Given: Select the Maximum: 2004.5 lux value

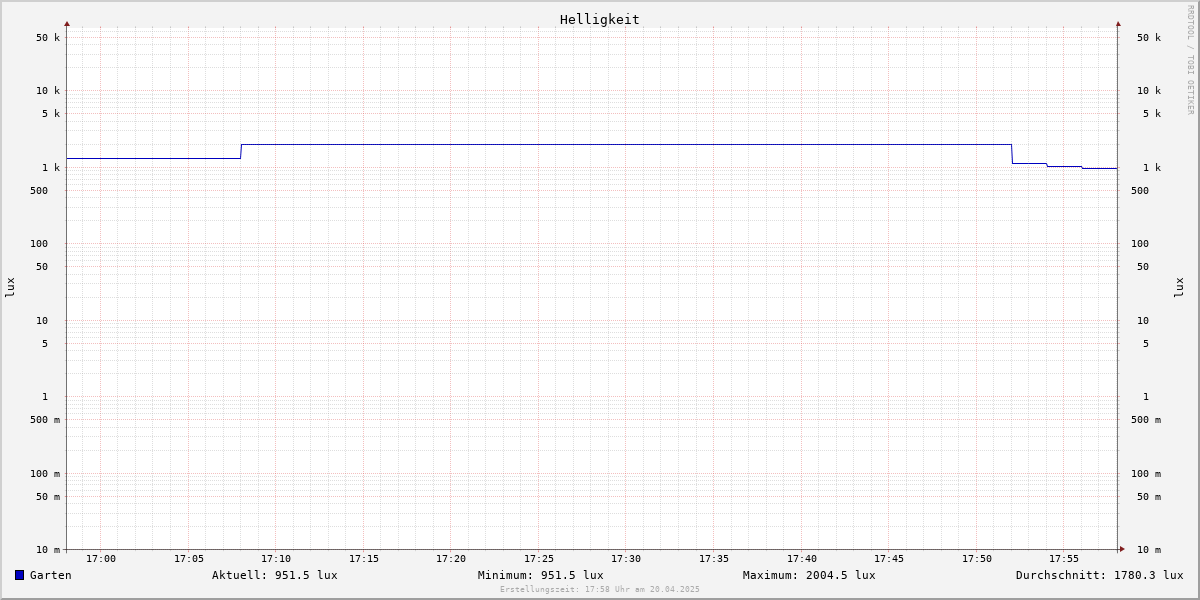Looking at the screenshot, I should pyautogui.click(x=809, y=575).
